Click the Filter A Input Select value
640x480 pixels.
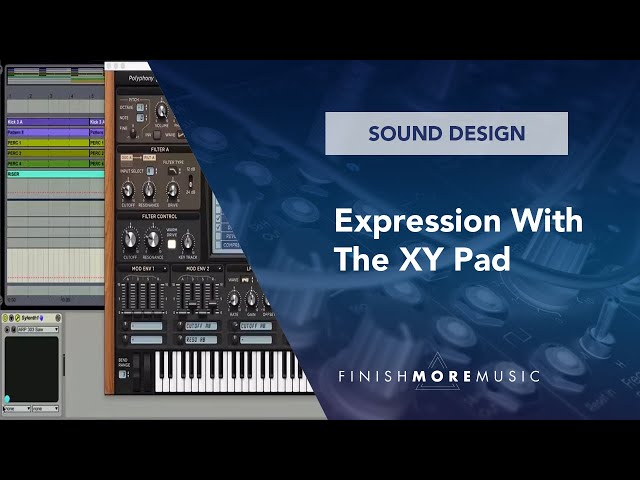point(151,171)
